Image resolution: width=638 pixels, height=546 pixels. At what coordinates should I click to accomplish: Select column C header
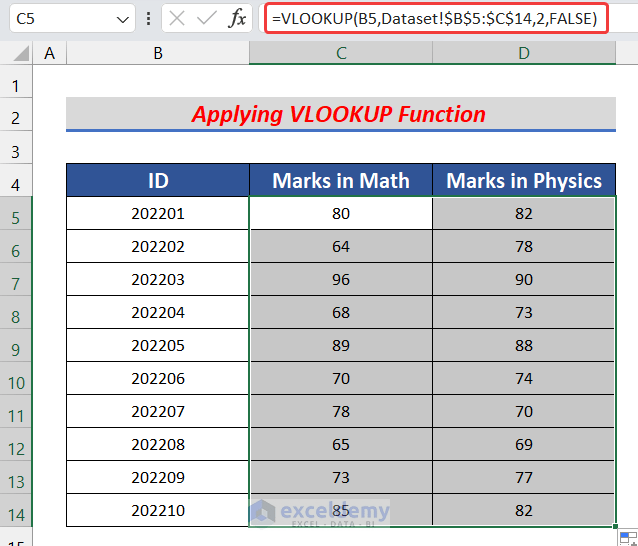click(x=341, y=53)
